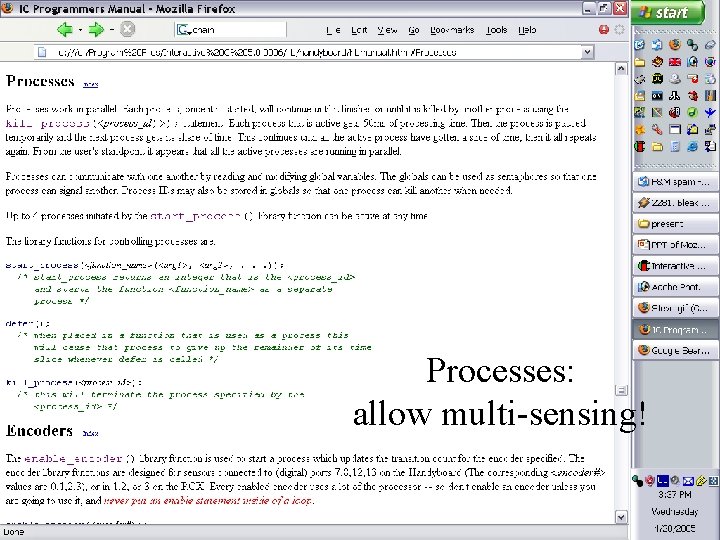Switch to the Adobe taskbar window

675,287
